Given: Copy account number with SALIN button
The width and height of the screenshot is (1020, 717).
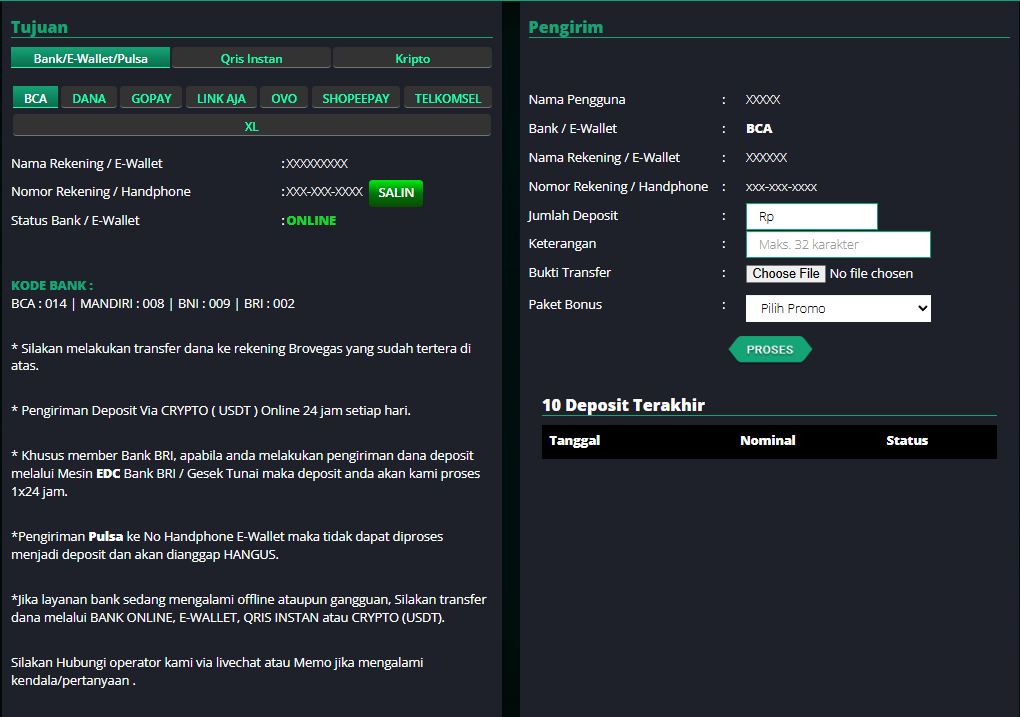Looking at the screenshot, I should click(x=396, y=193).
